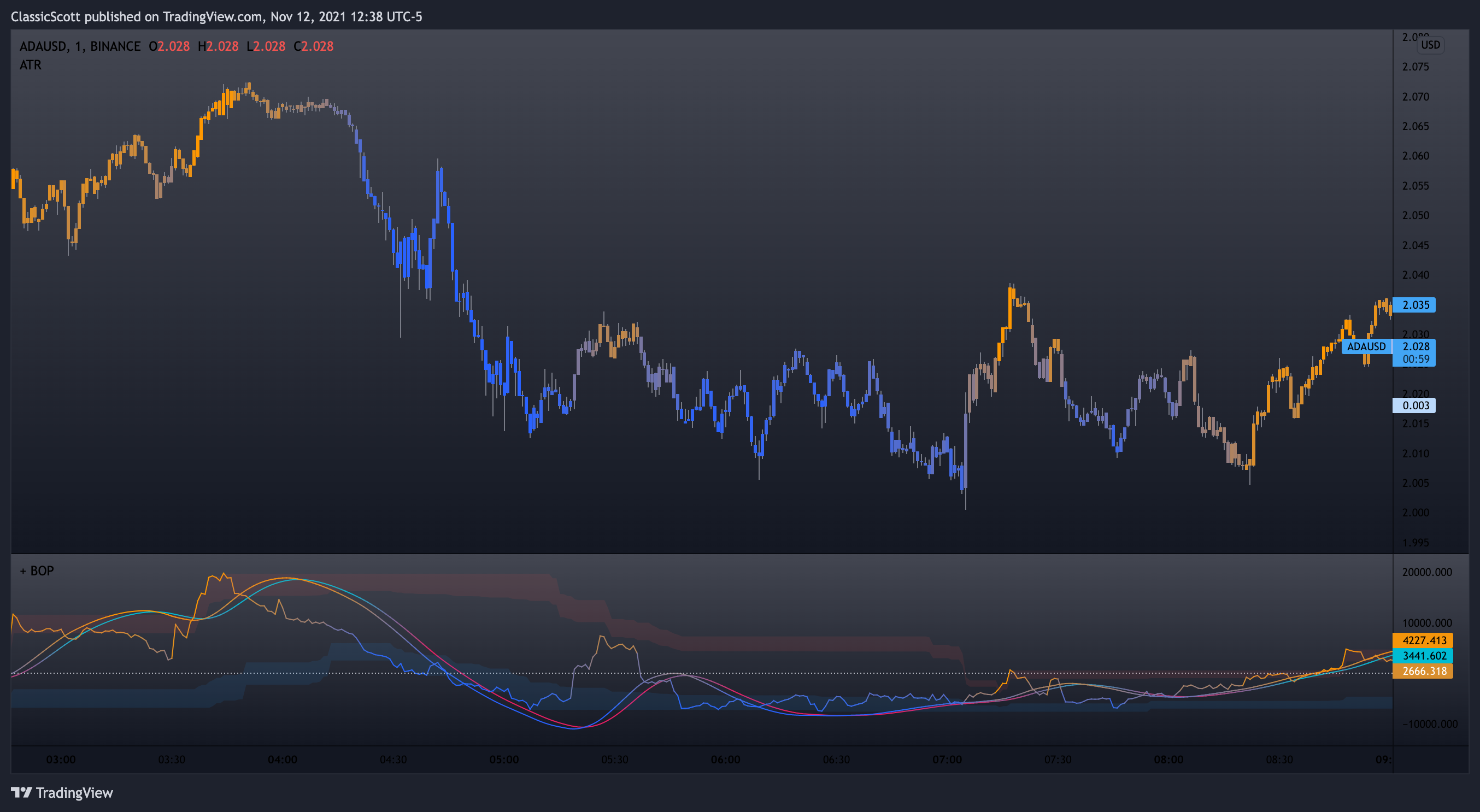The width and height of the screenshot is (1480, 812).
Task: Click the 08:30 time axis label
Action: point(1279,759)
